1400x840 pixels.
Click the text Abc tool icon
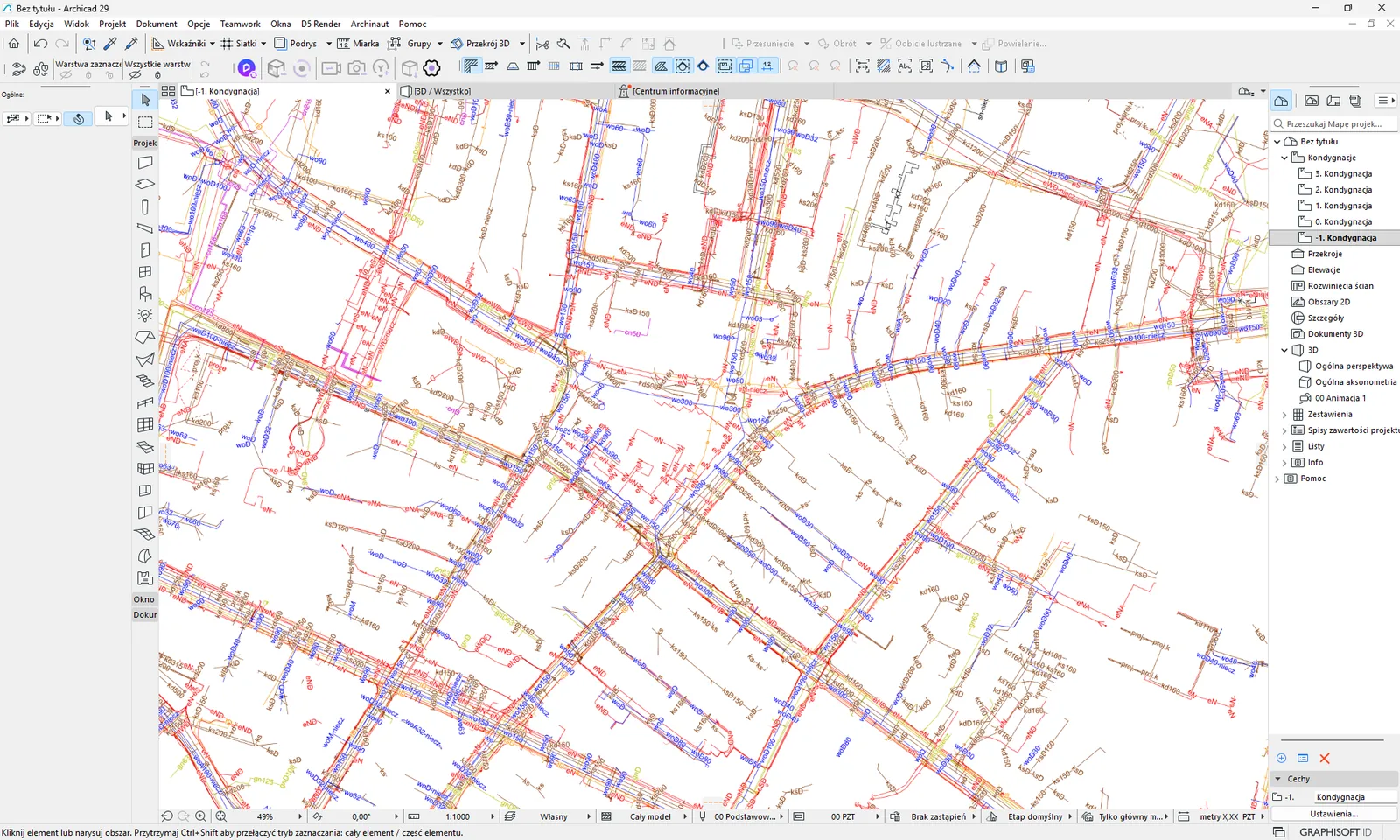coord(905,66)
